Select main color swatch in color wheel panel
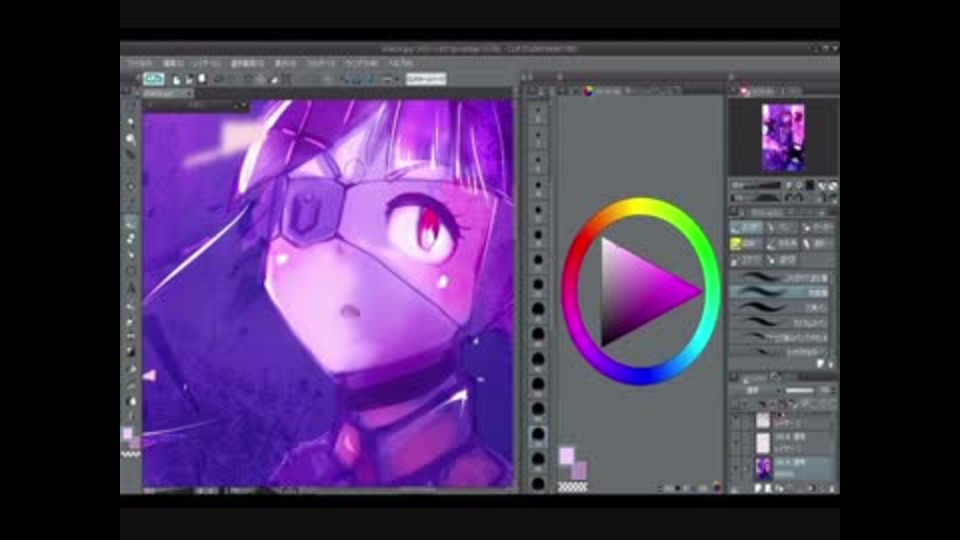960x540 pixels. (x=566, y=456)
